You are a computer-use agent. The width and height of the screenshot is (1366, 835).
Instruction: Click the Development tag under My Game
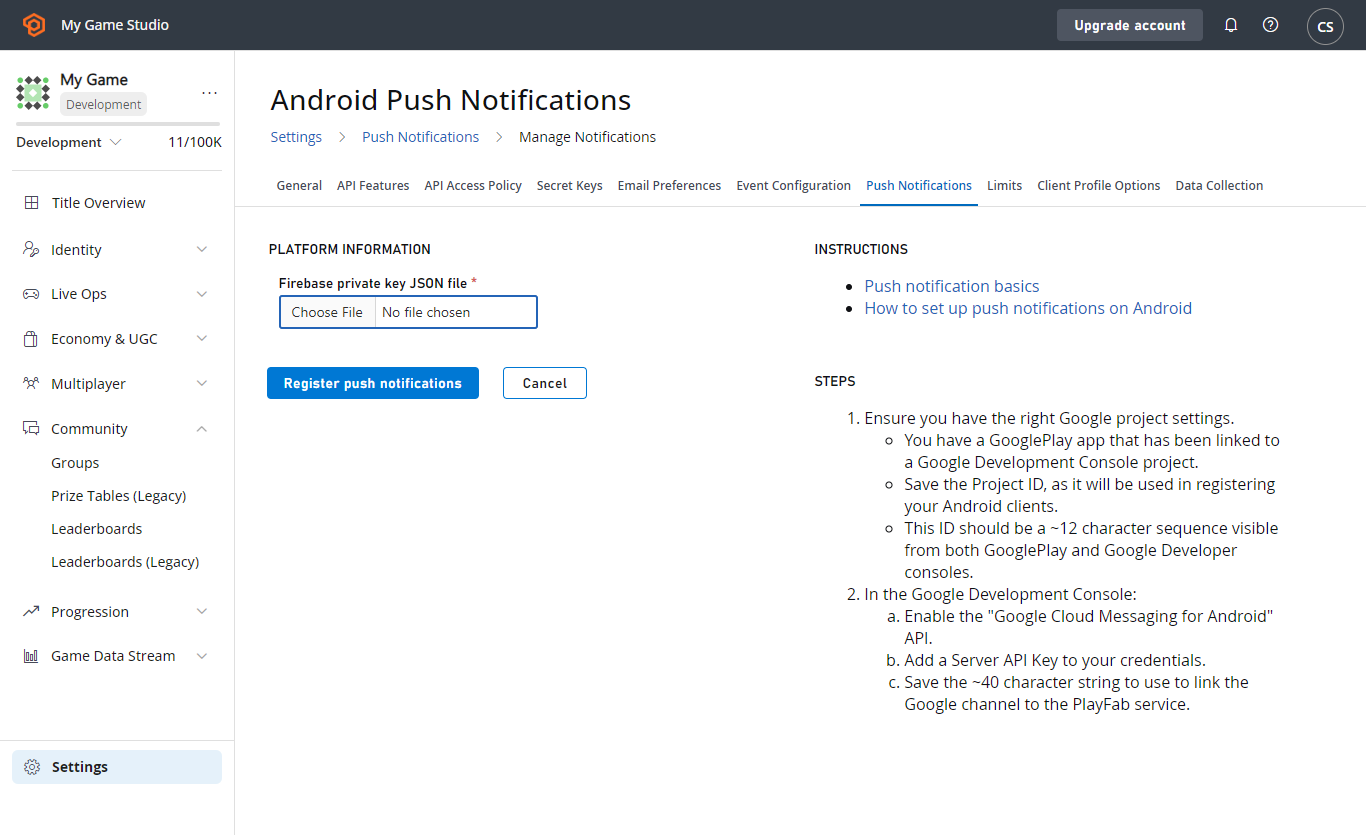(104, 104)
